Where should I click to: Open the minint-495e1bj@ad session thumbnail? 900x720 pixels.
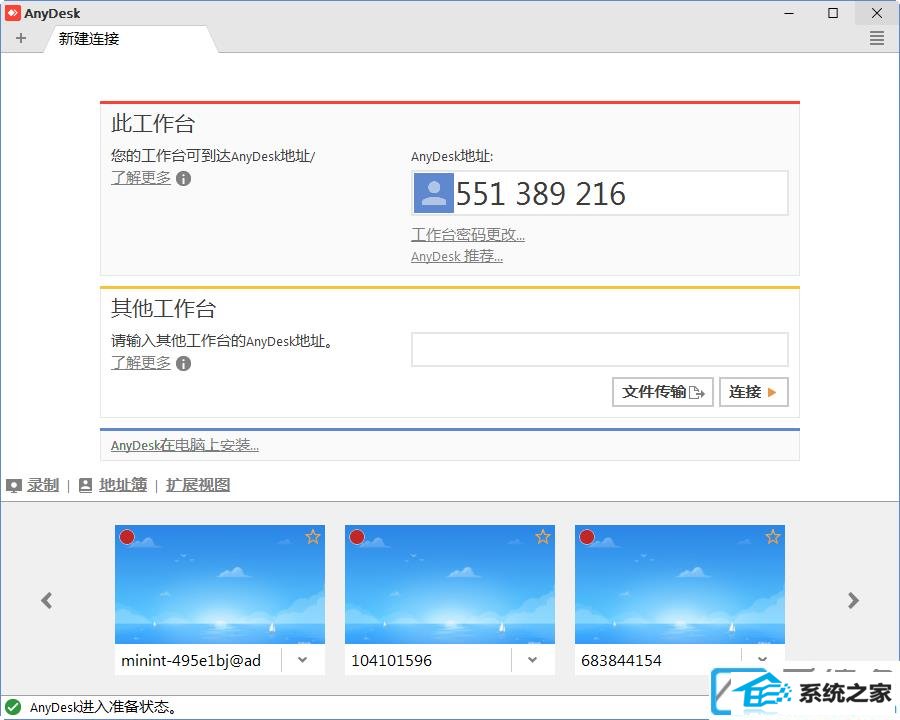click(220, 584)
